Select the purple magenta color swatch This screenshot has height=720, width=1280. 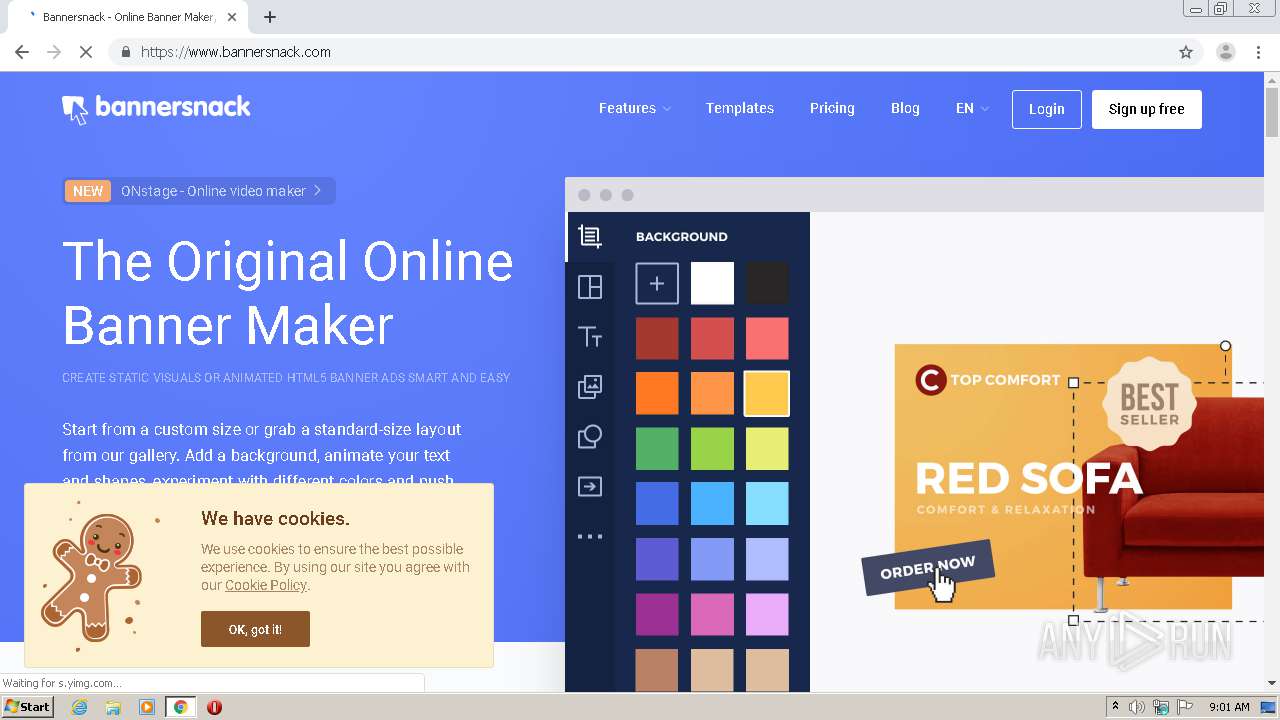[x=657, y=614]
